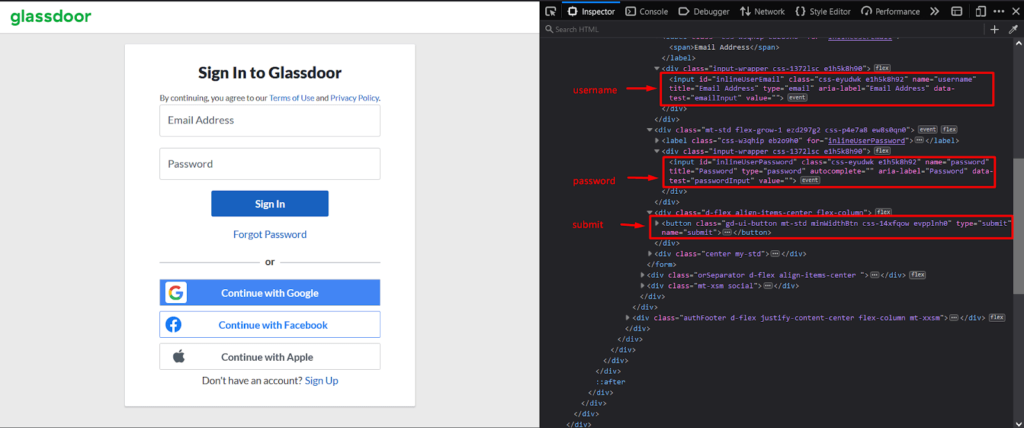Click the blue Sign In button
Image resolution: width=1024 pixels, height=428 pixels.
pyautogui.click(x=269, y=204)
